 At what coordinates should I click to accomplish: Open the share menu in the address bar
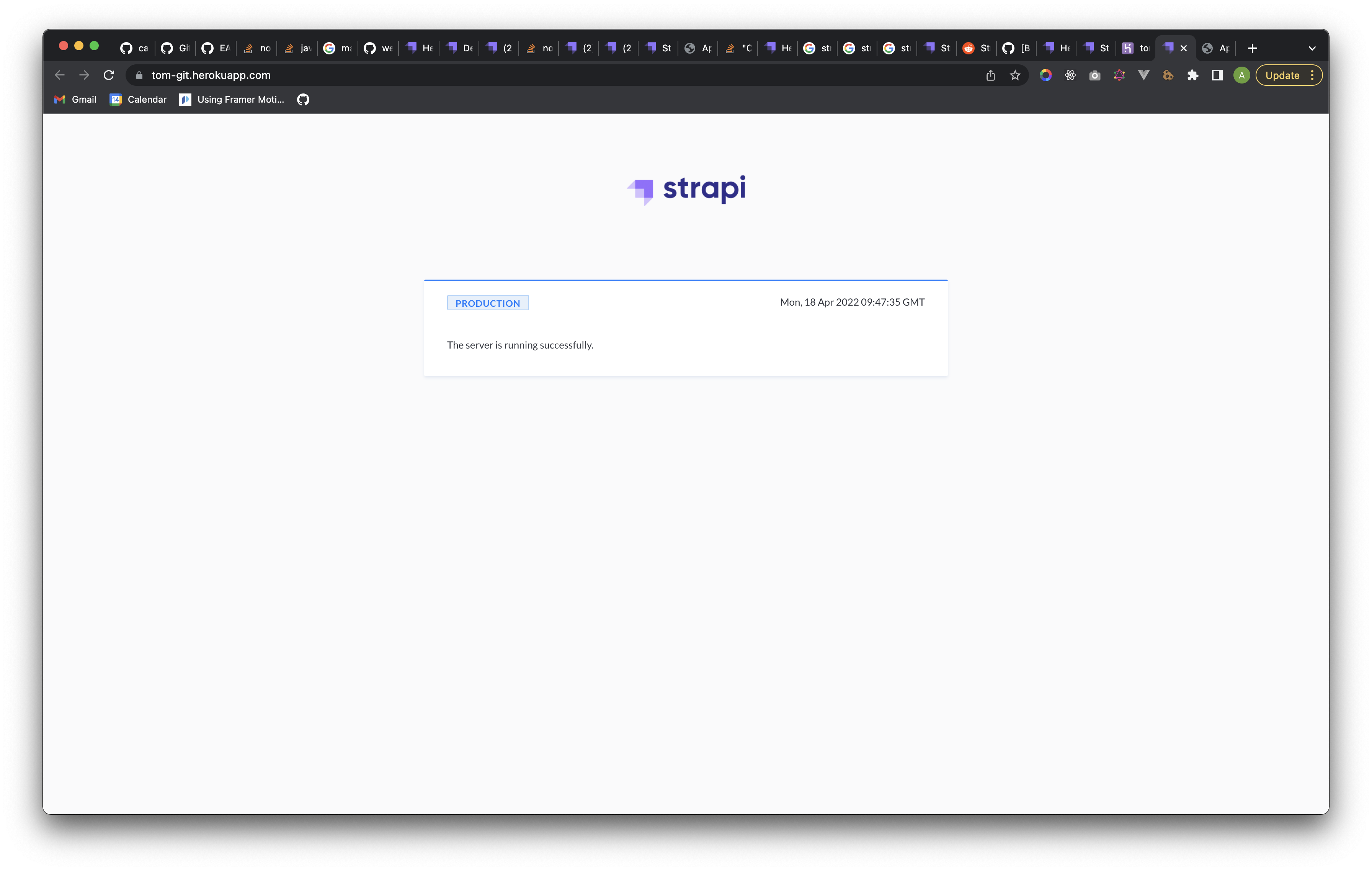coord(991,75)
